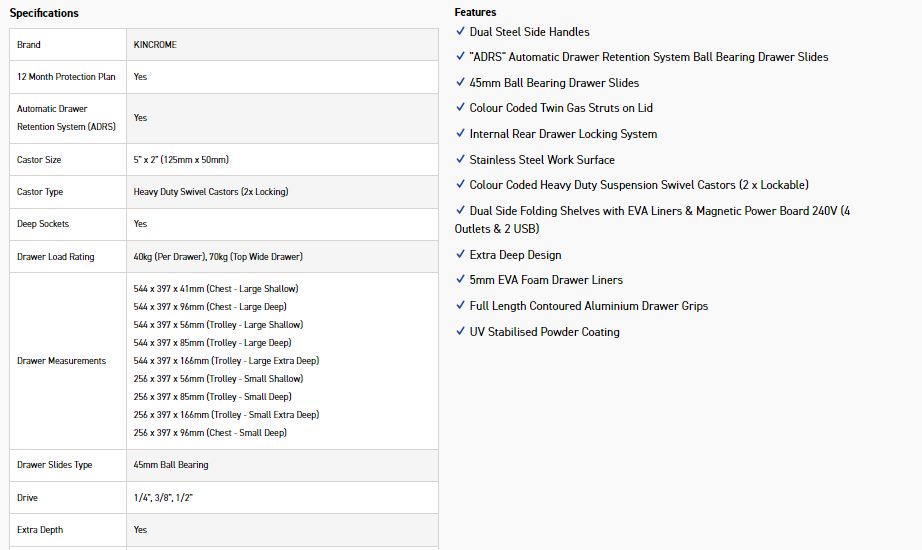Viewport: 922px width, 550px height.
Task: Click the Drive sizes value 1/4", 3/8", 1/2"
Action: 163,497
